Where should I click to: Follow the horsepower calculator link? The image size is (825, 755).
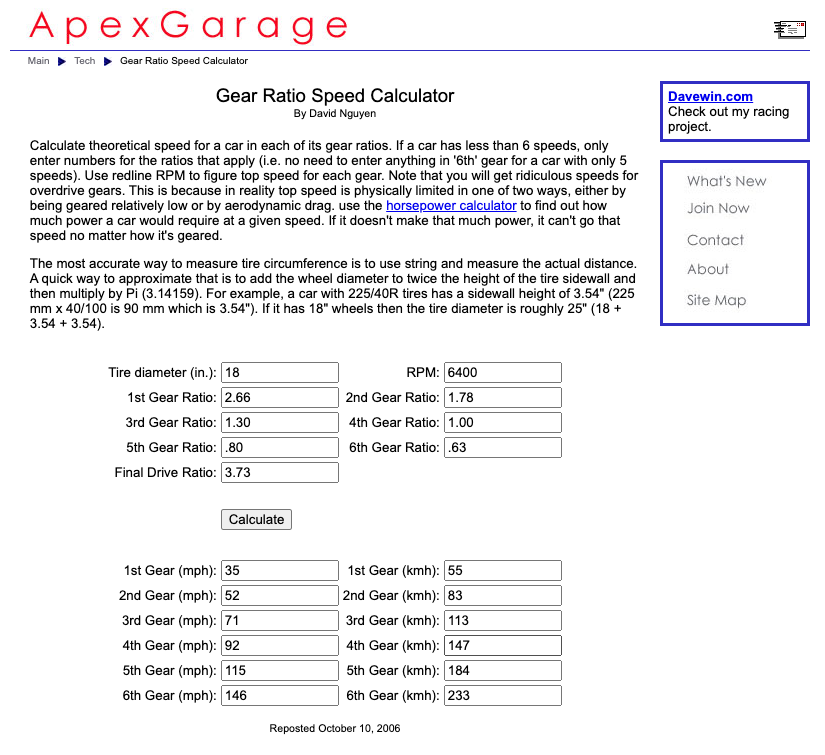coord(451,205)
